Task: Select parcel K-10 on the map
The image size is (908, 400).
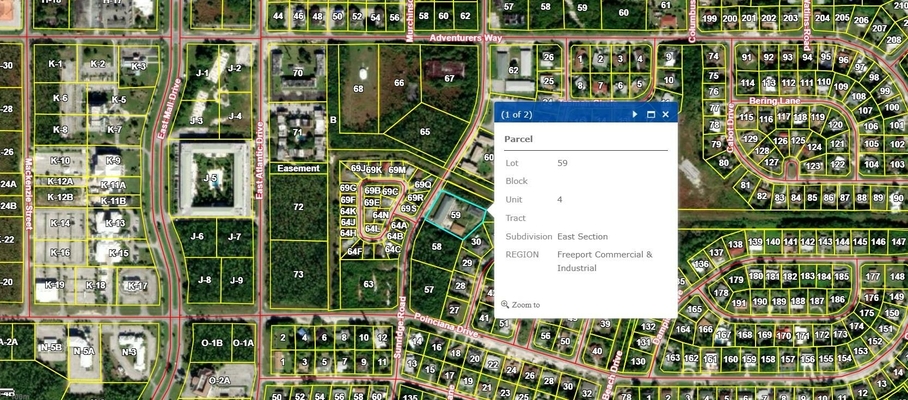Action: [x=60, y=161]
